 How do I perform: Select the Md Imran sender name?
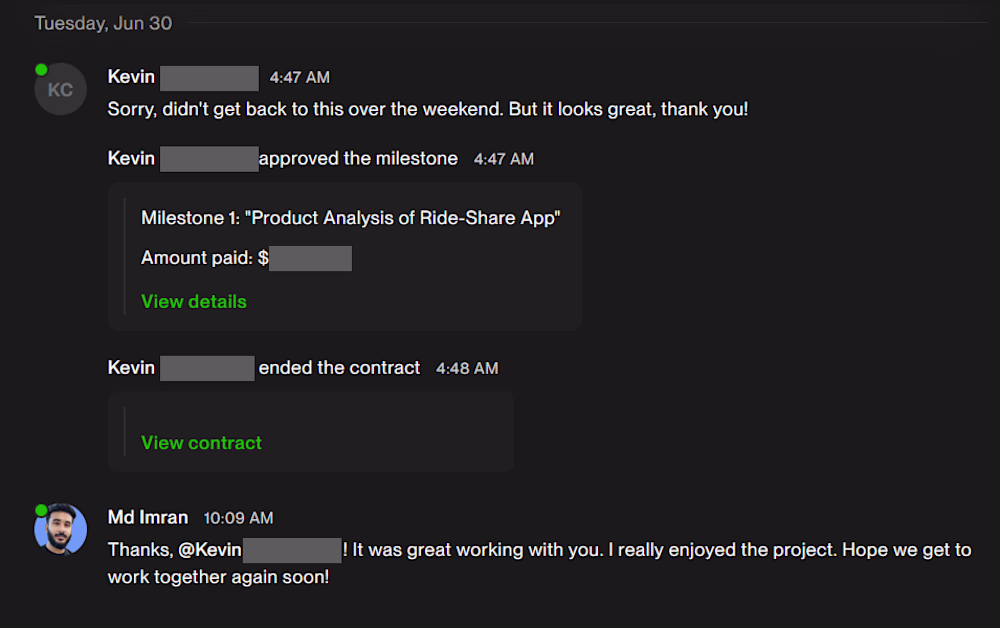(148, 517)
